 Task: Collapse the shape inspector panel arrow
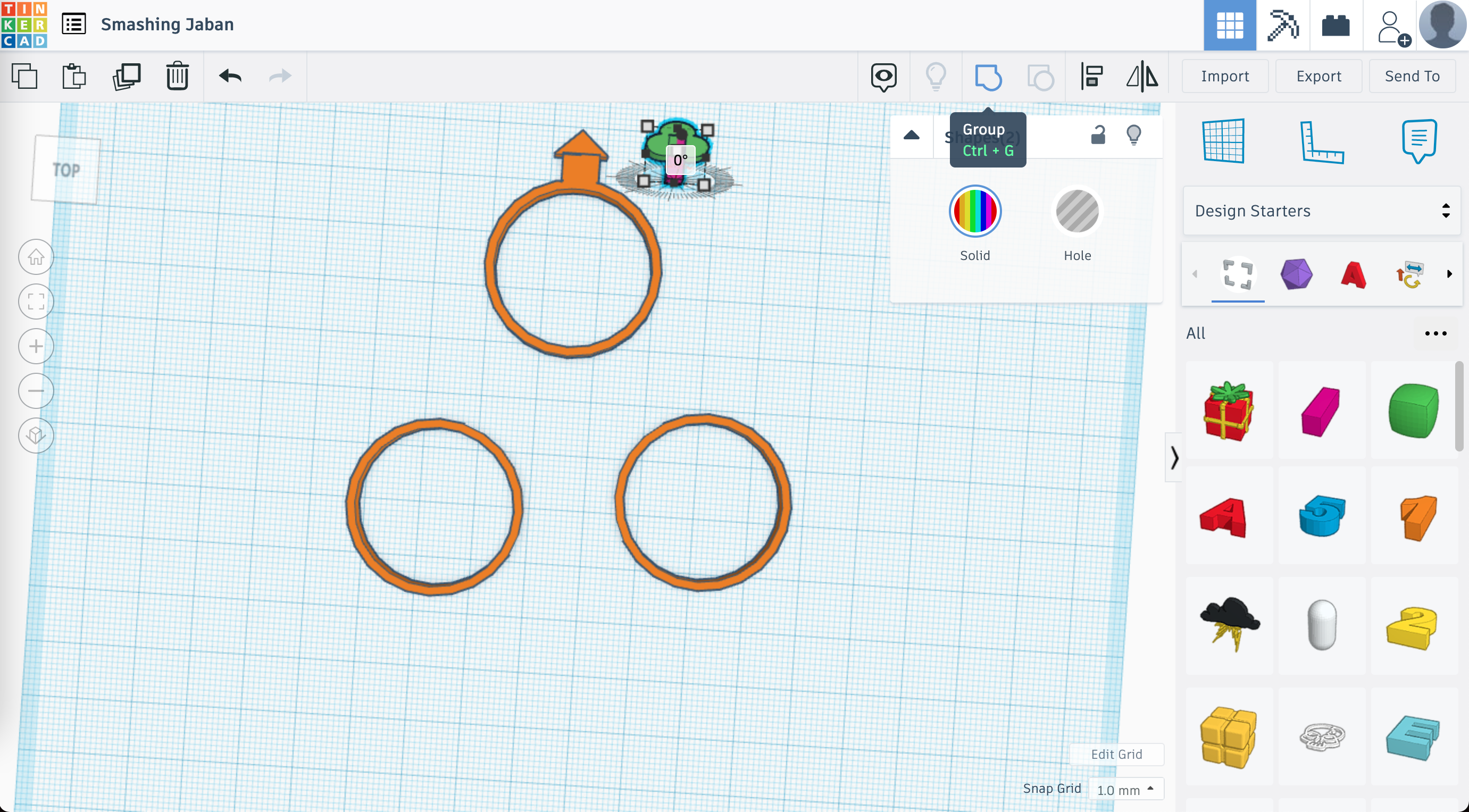911,136
